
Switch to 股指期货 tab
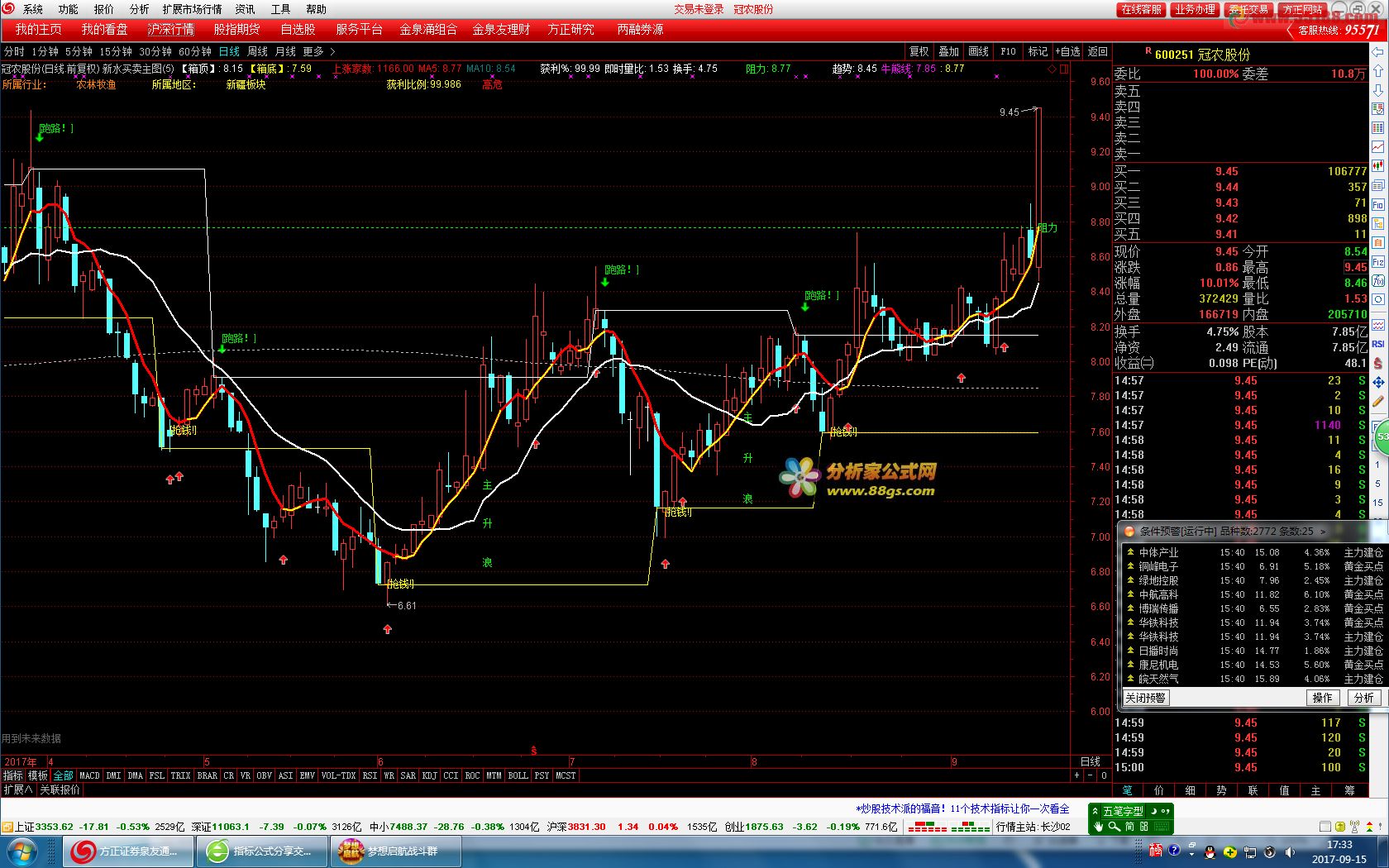[236, 29]
